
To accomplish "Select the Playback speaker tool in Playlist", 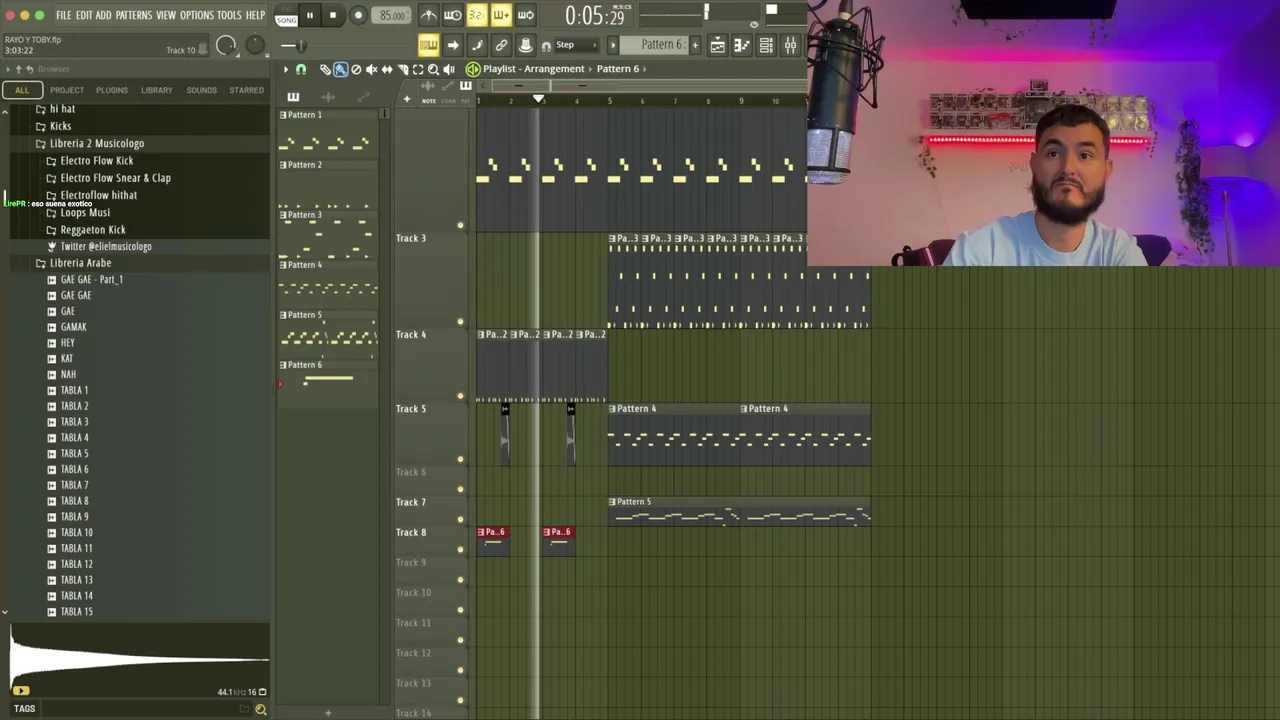I will pos(449,69).
